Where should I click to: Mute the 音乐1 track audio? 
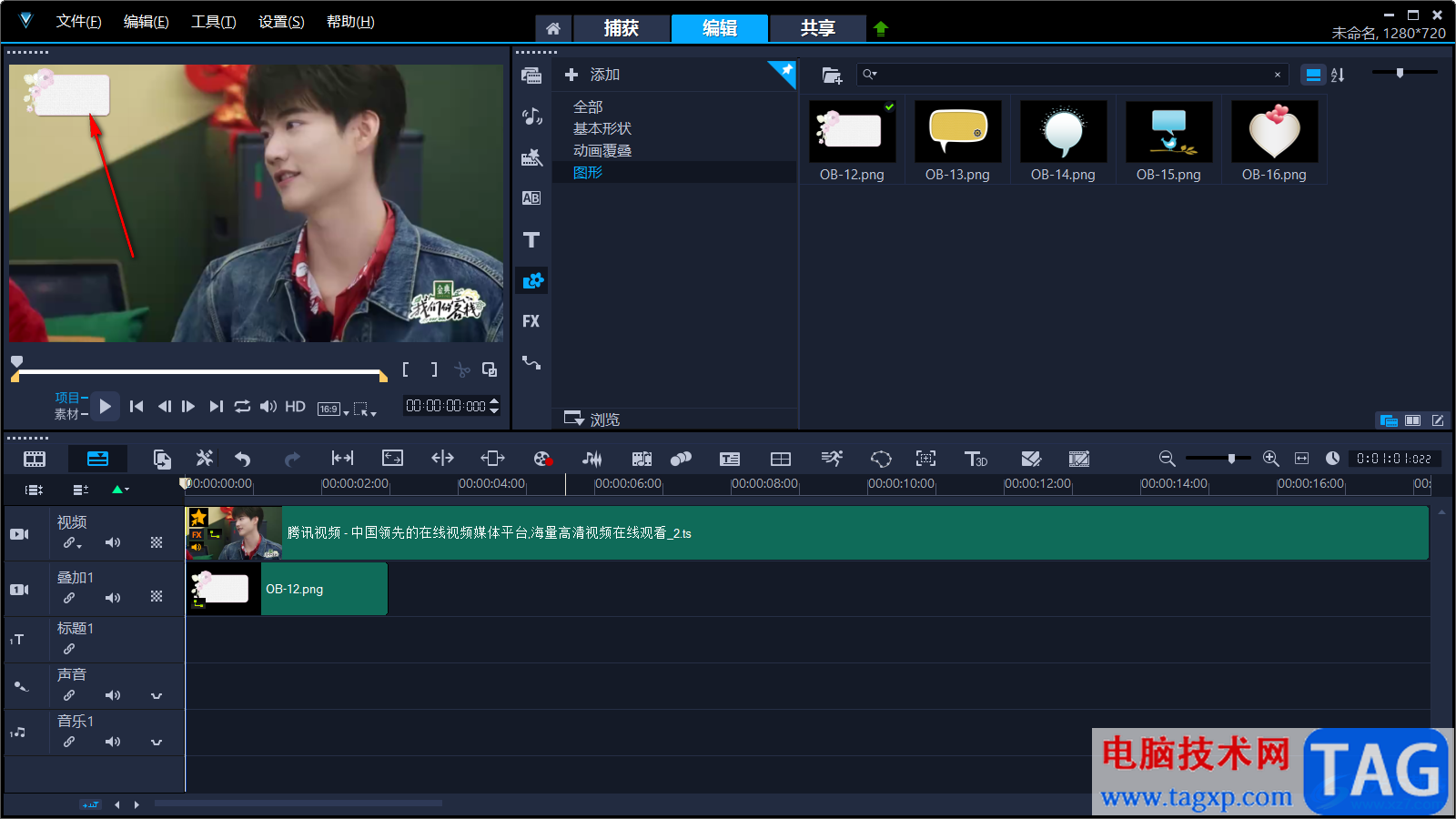click(x=113, y=742)
